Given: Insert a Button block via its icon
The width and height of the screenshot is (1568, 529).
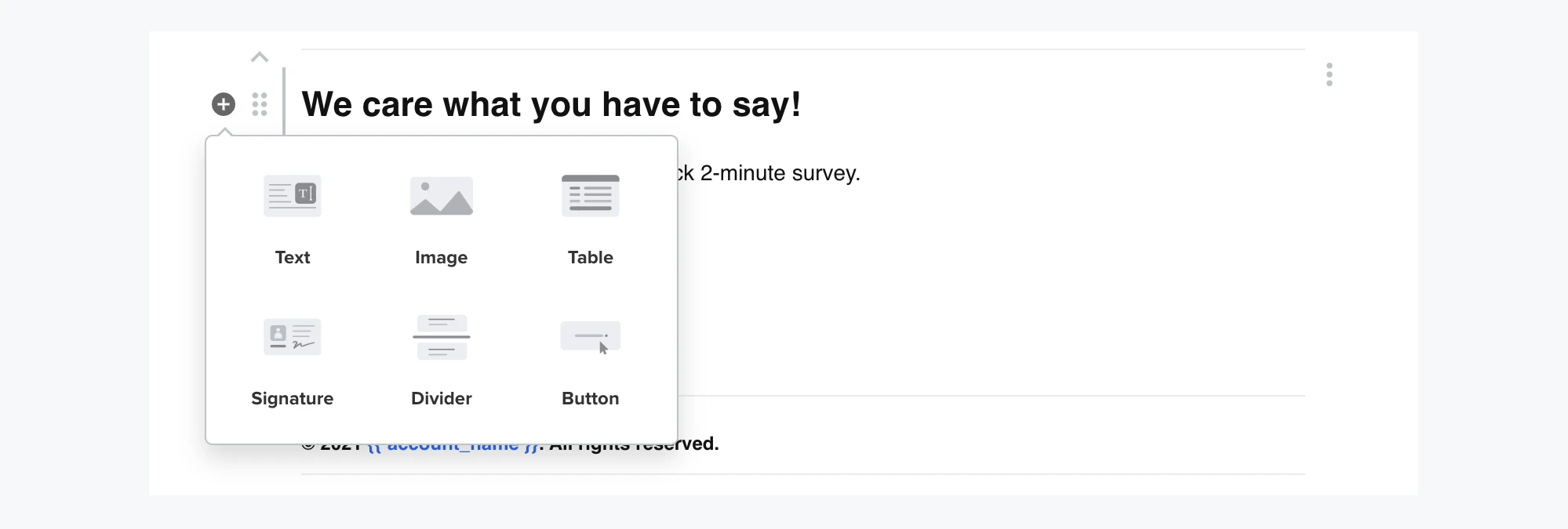Looking at the screenshot, I should tap(591, 338).
